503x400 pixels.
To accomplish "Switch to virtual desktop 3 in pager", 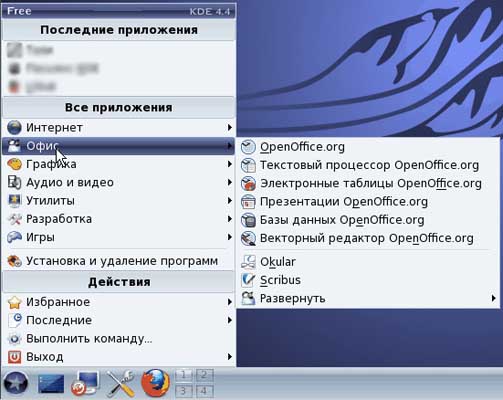I will pos(183,391).
